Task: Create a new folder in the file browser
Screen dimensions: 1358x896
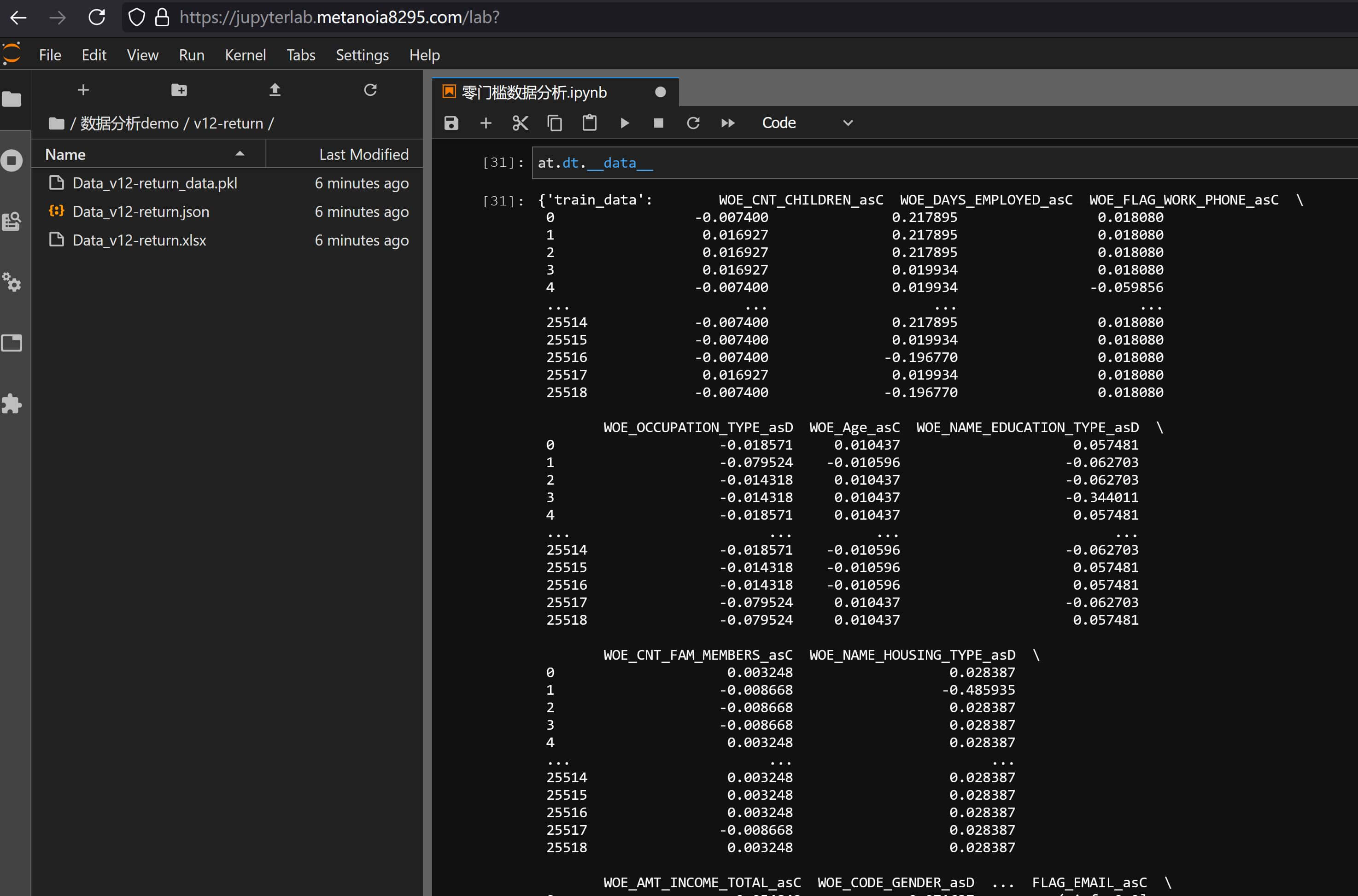Action: [x=179, y=90]
